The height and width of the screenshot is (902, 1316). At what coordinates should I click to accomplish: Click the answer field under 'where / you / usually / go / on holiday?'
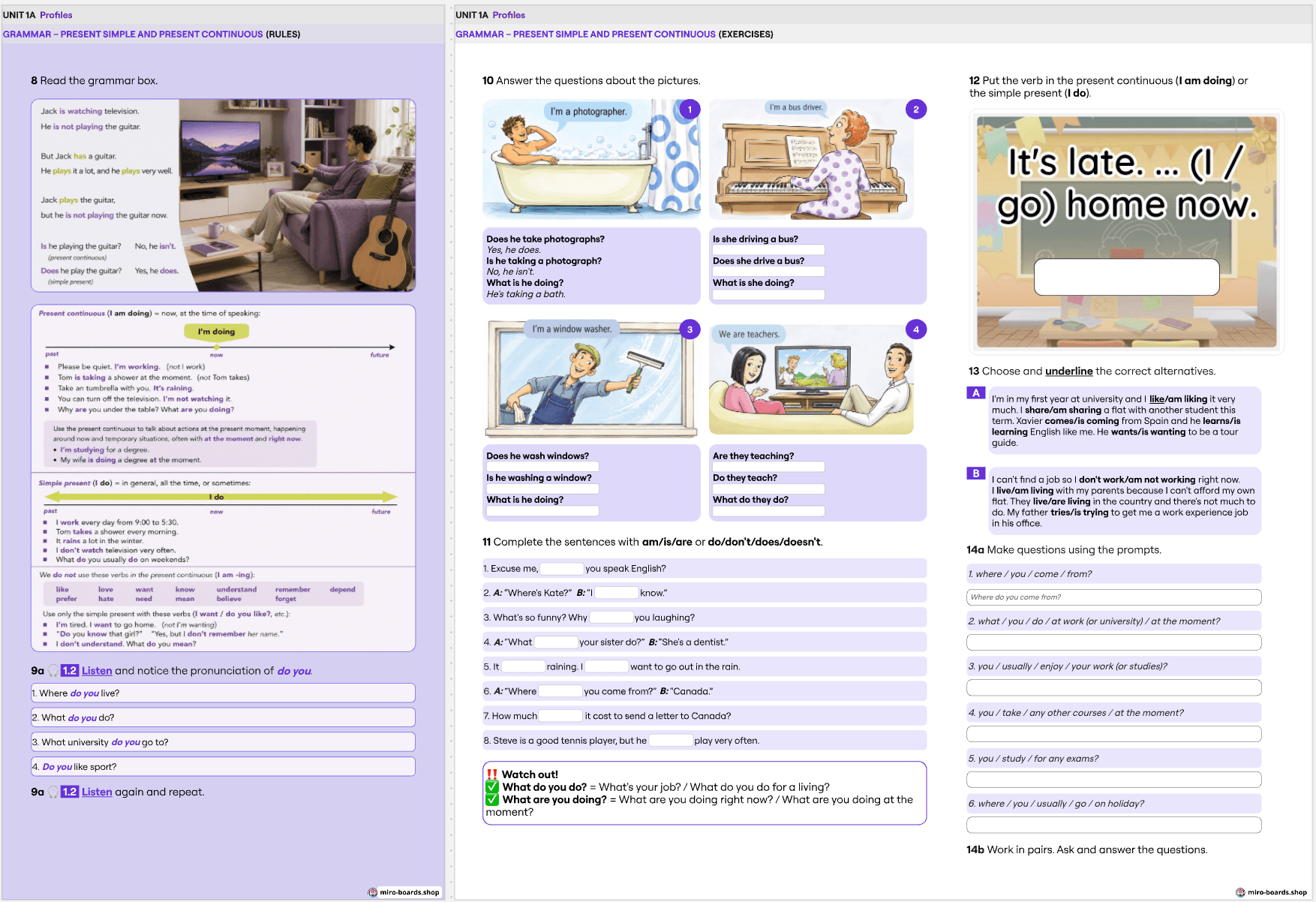(x=1113, y=825)
